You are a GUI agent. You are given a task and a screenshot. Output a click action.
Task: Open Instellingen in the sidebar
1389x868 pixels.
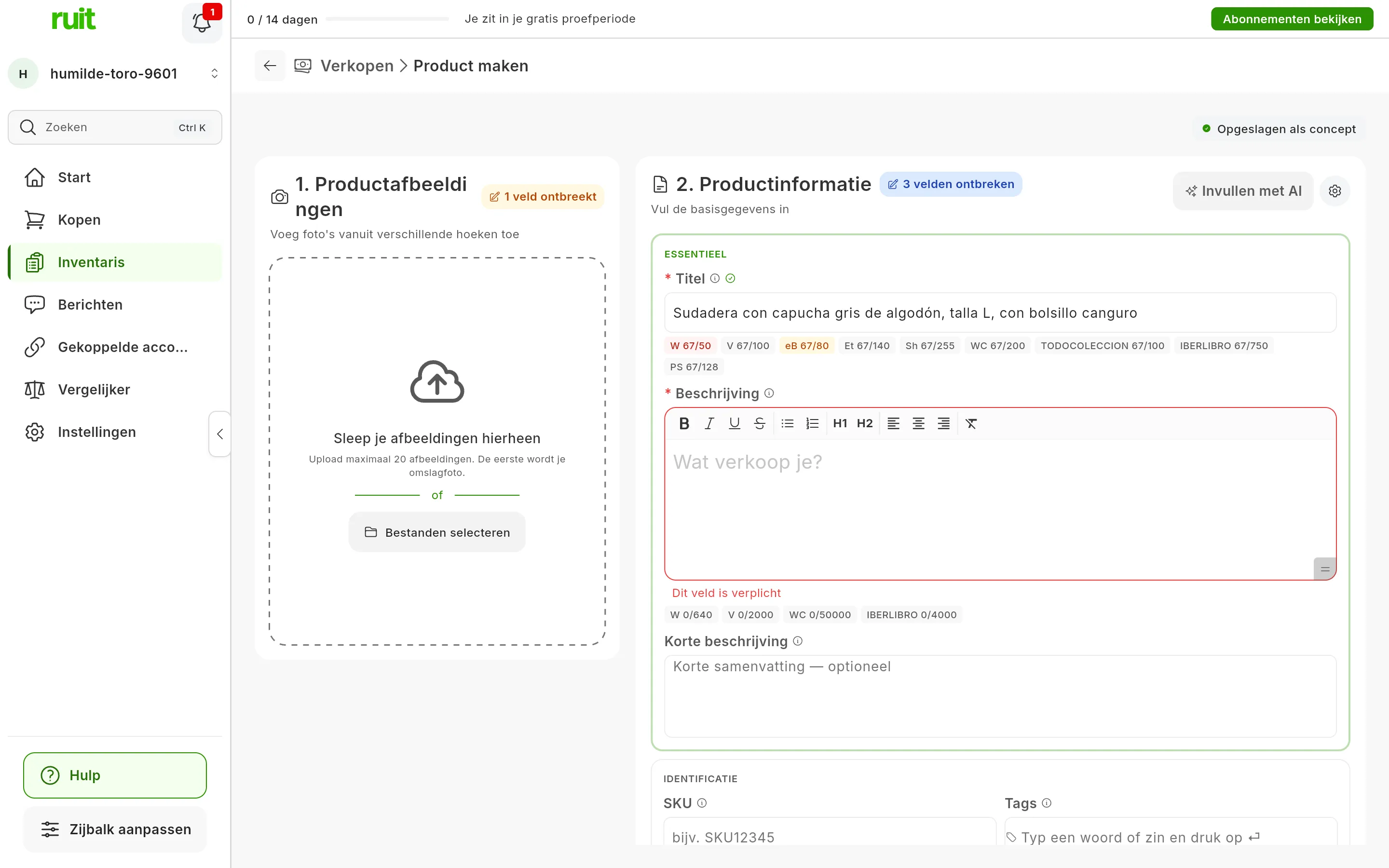pos(115,432)
